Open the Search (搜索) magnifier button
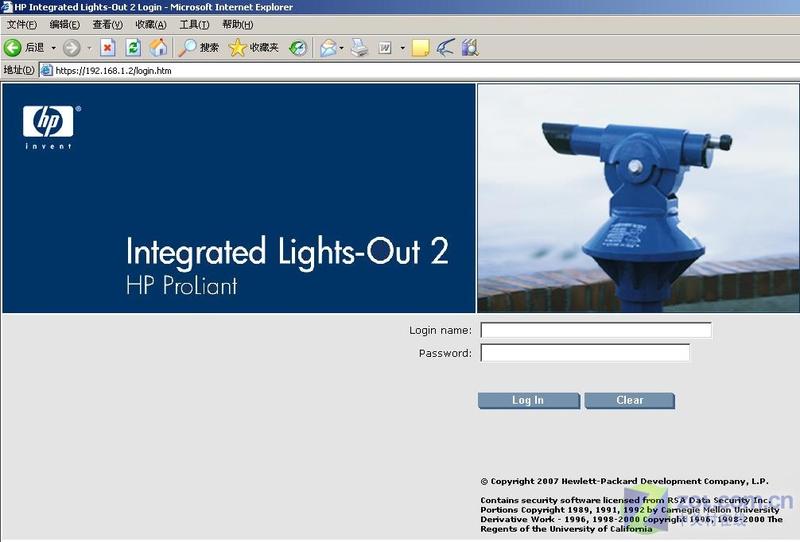Viewport: 800px width, 542px height. point(198,48)
